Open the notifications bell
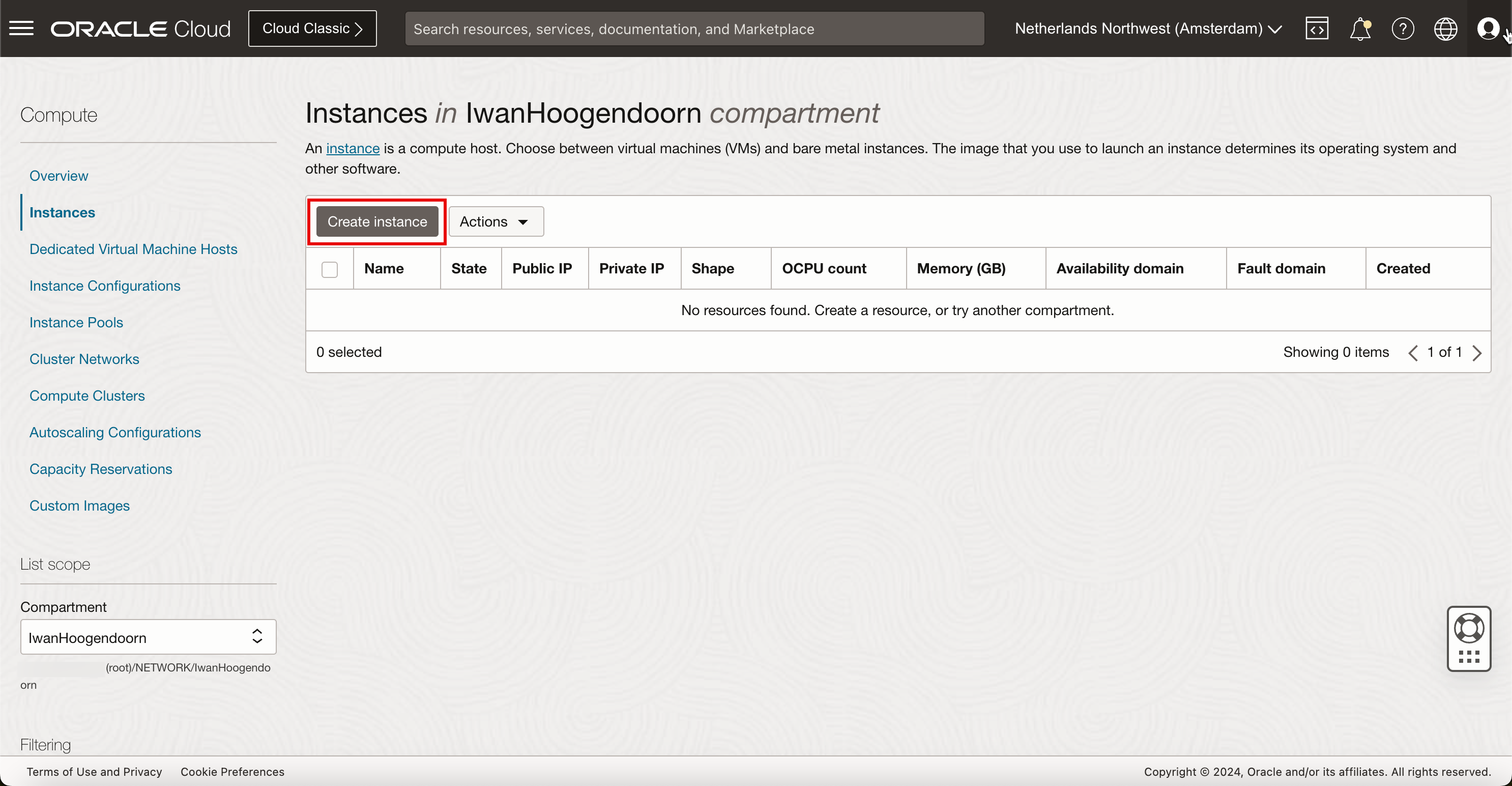The height and width of the screenshot is (786, 1512). point(1359,28)
